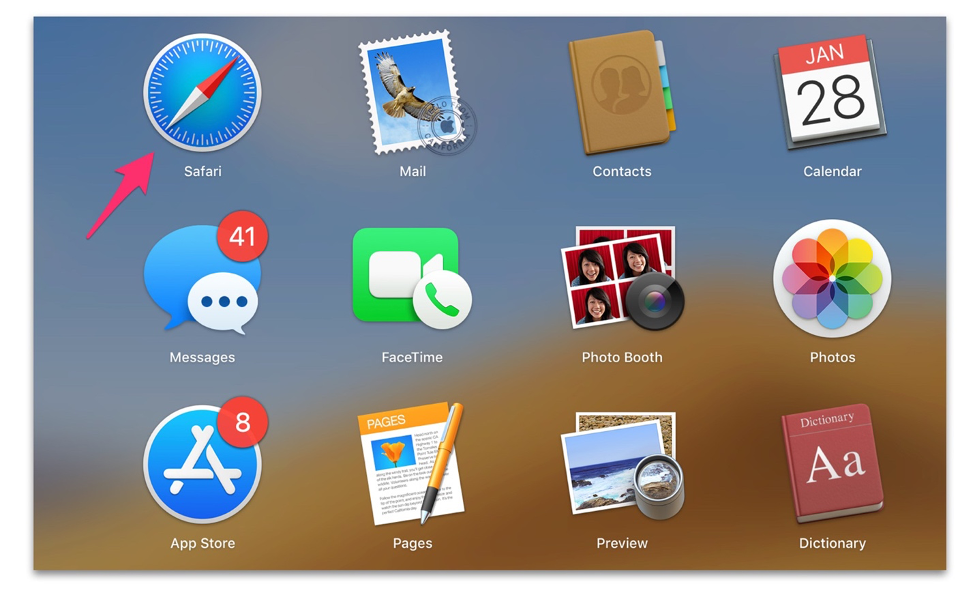This screenshot has width=977, height=597.
Task: Select the "Contacts" label text
Action: coord(622,171)
